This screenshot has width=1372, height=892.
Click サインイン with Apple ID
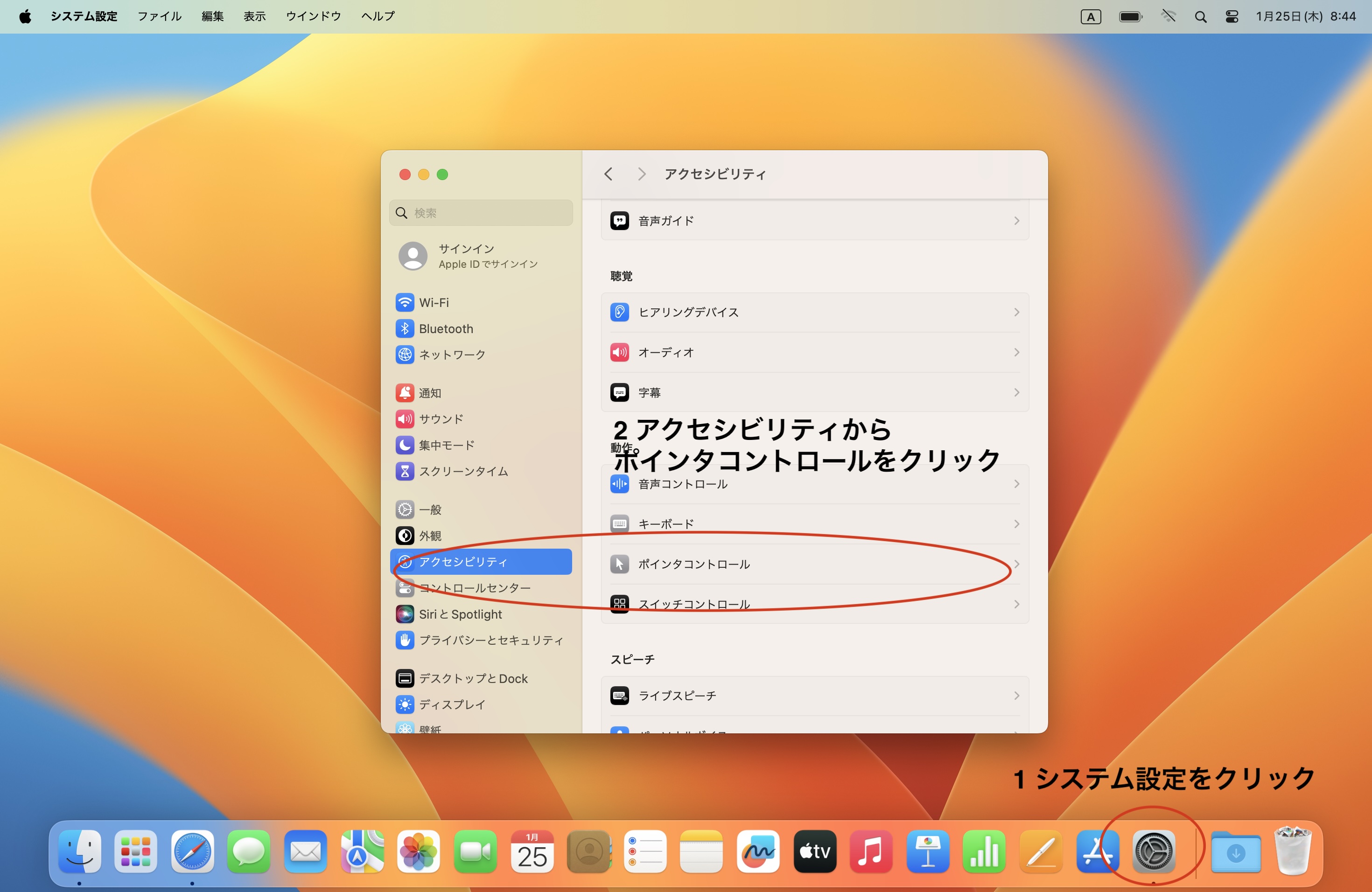tap(481, 256)
